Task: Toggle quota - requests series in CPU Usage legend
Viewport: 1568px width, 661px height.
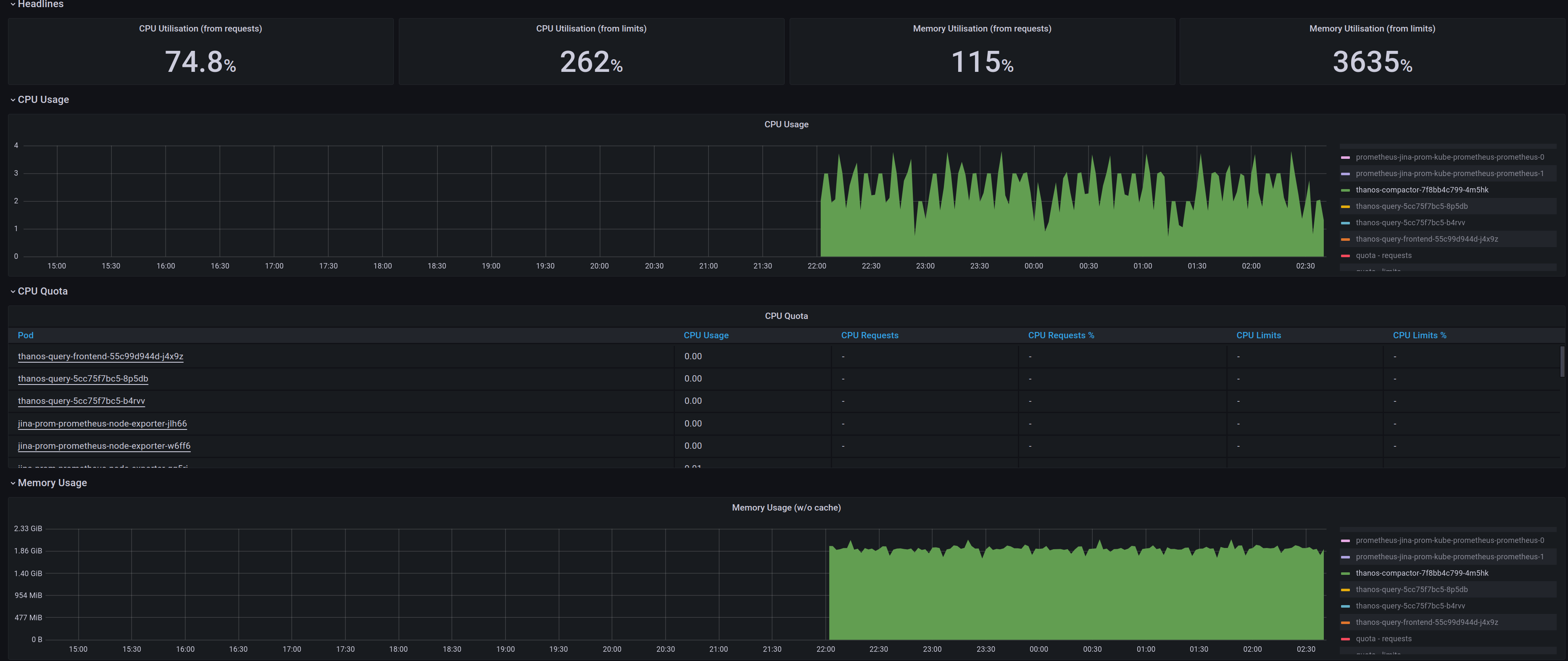Action: (x=1383, y=255)
